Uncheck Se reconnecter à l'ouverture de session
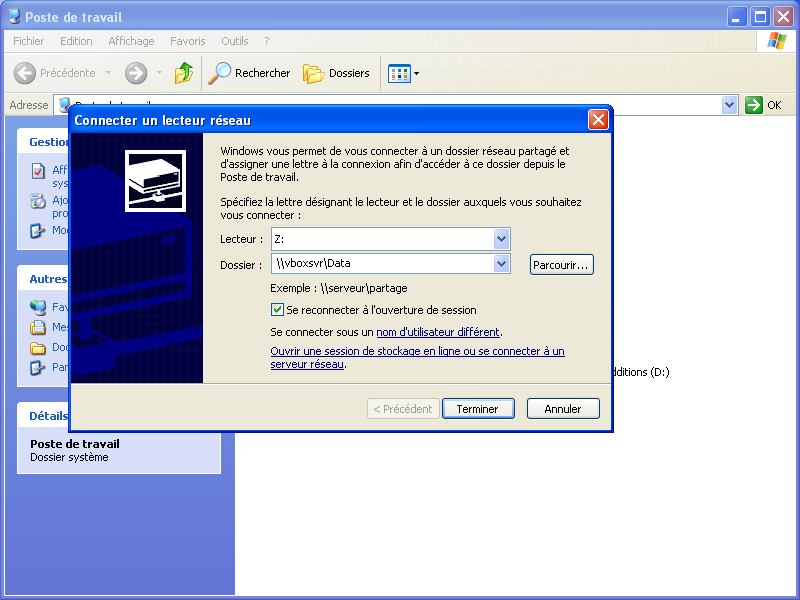 click(x=278, y=310)
